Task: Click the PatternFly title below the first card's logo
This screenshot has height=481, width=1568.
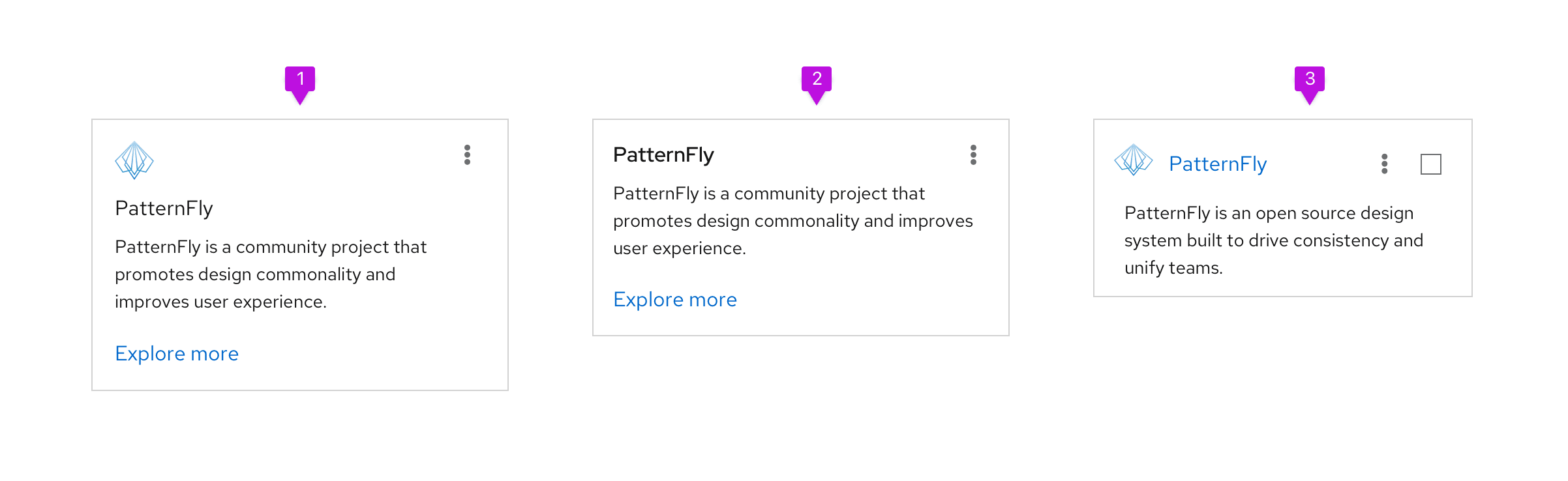Action: pos(164,208)
